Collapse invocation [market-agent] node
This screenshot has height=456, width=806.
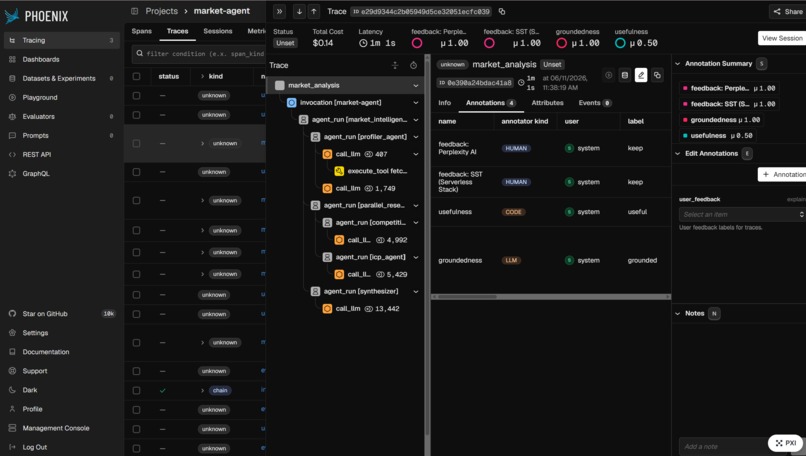click(415, 103)
